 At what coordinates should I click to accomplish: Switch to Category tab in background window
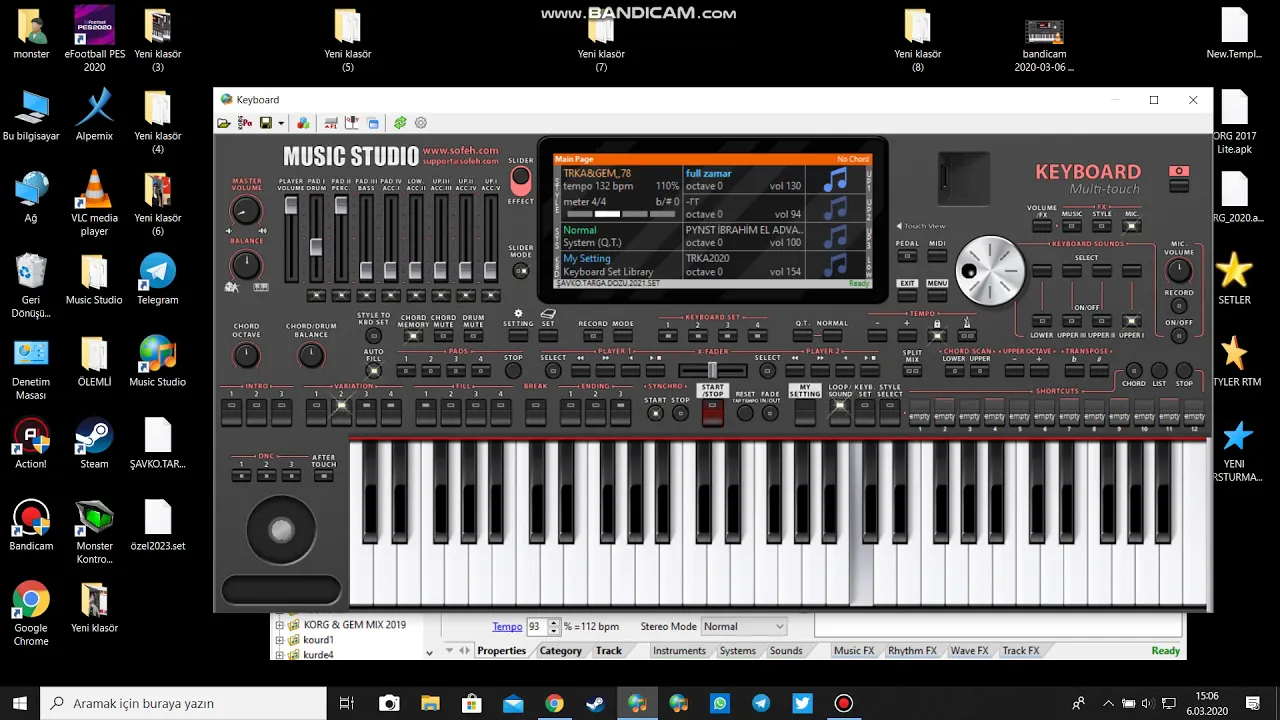point(560,650)
